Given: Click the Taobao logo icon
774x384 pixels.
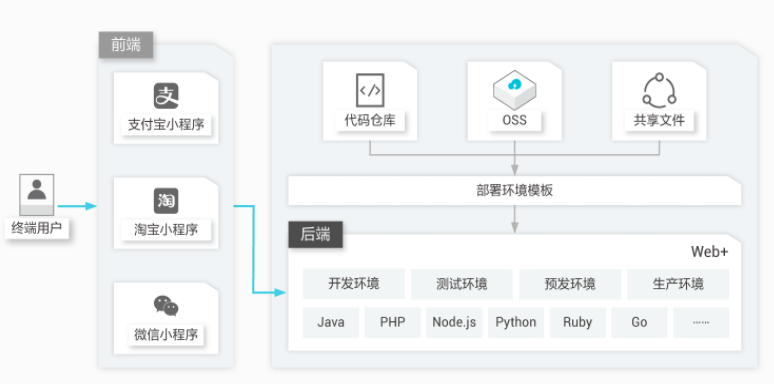Looking at the screenshot, I should (x=166, y=201).
